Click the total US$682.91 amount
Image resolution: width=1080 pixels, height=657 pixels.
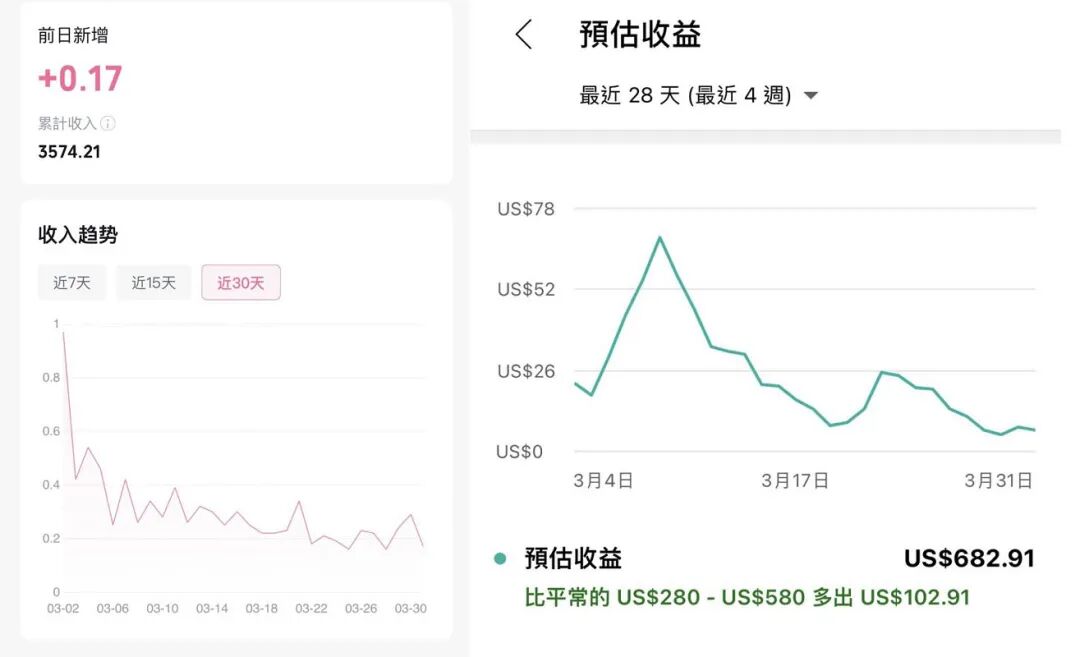[x=969, y=558]
